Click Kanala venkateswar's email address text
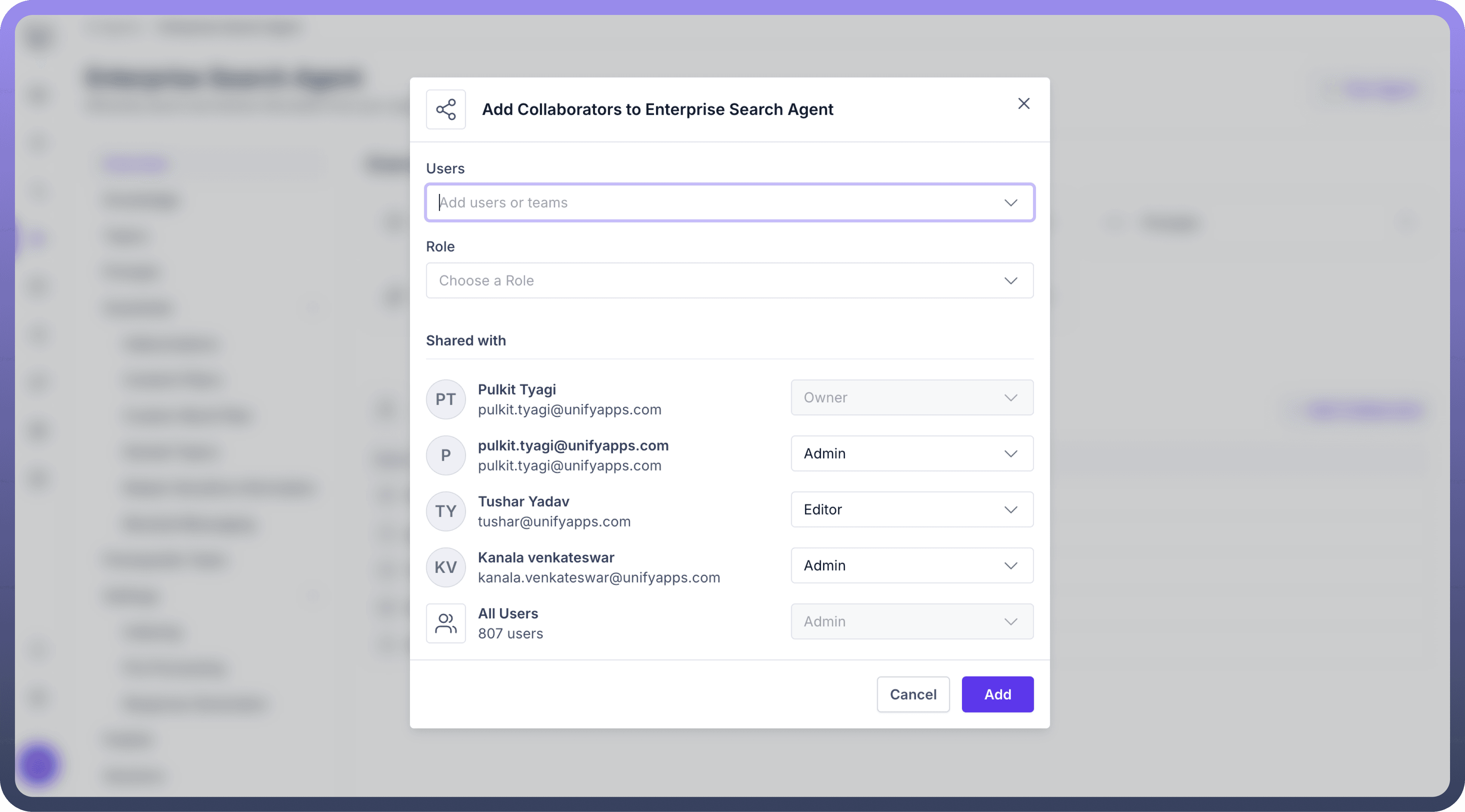 [x=598, y=578]
